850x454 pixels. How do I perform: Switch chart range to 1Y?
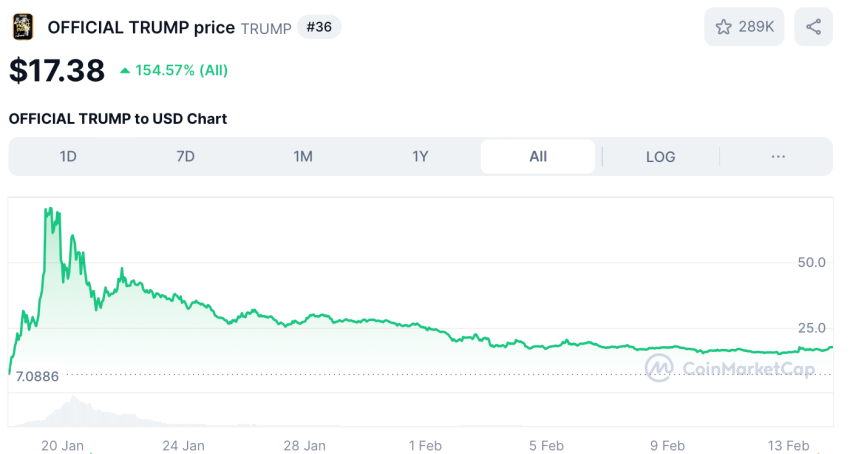420,157
